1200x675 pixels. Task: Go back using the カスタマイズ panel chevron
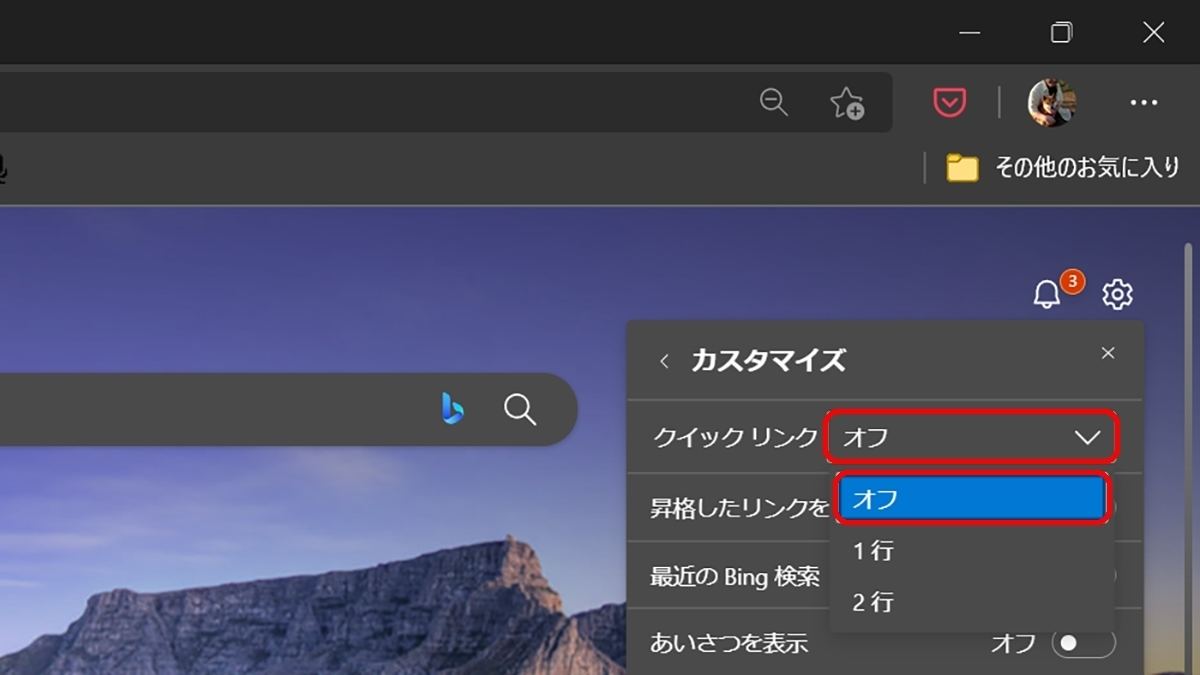664,361
